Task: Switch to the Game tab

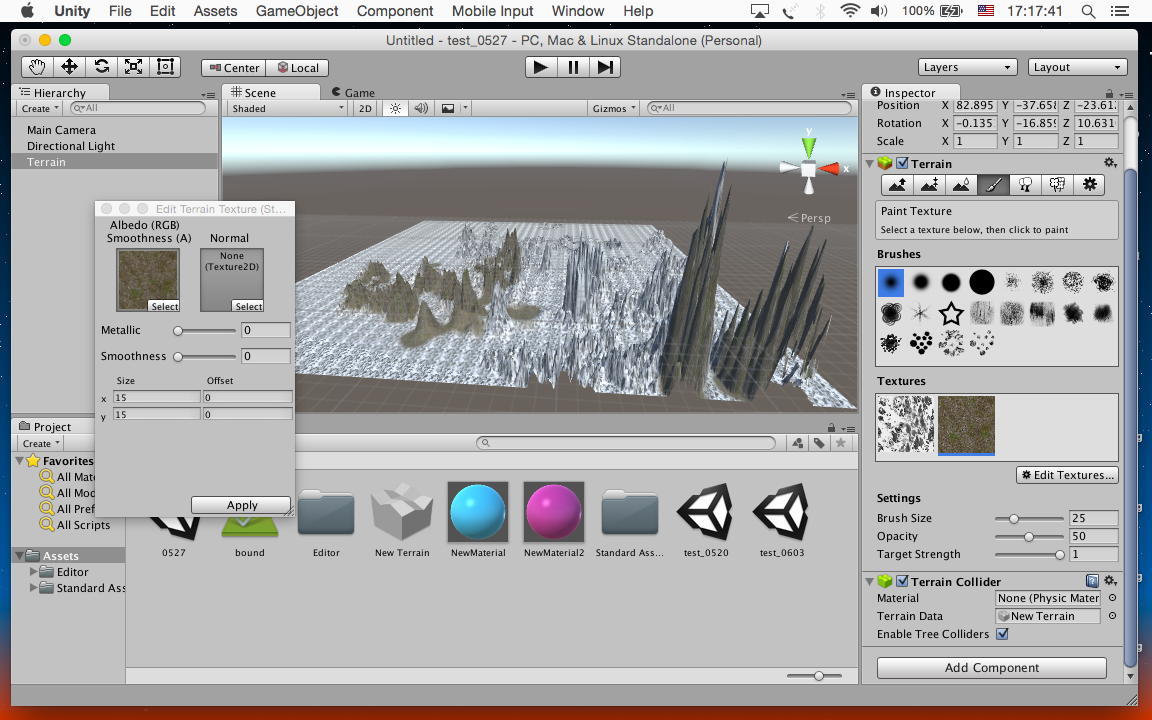Action: pos(353,92)
